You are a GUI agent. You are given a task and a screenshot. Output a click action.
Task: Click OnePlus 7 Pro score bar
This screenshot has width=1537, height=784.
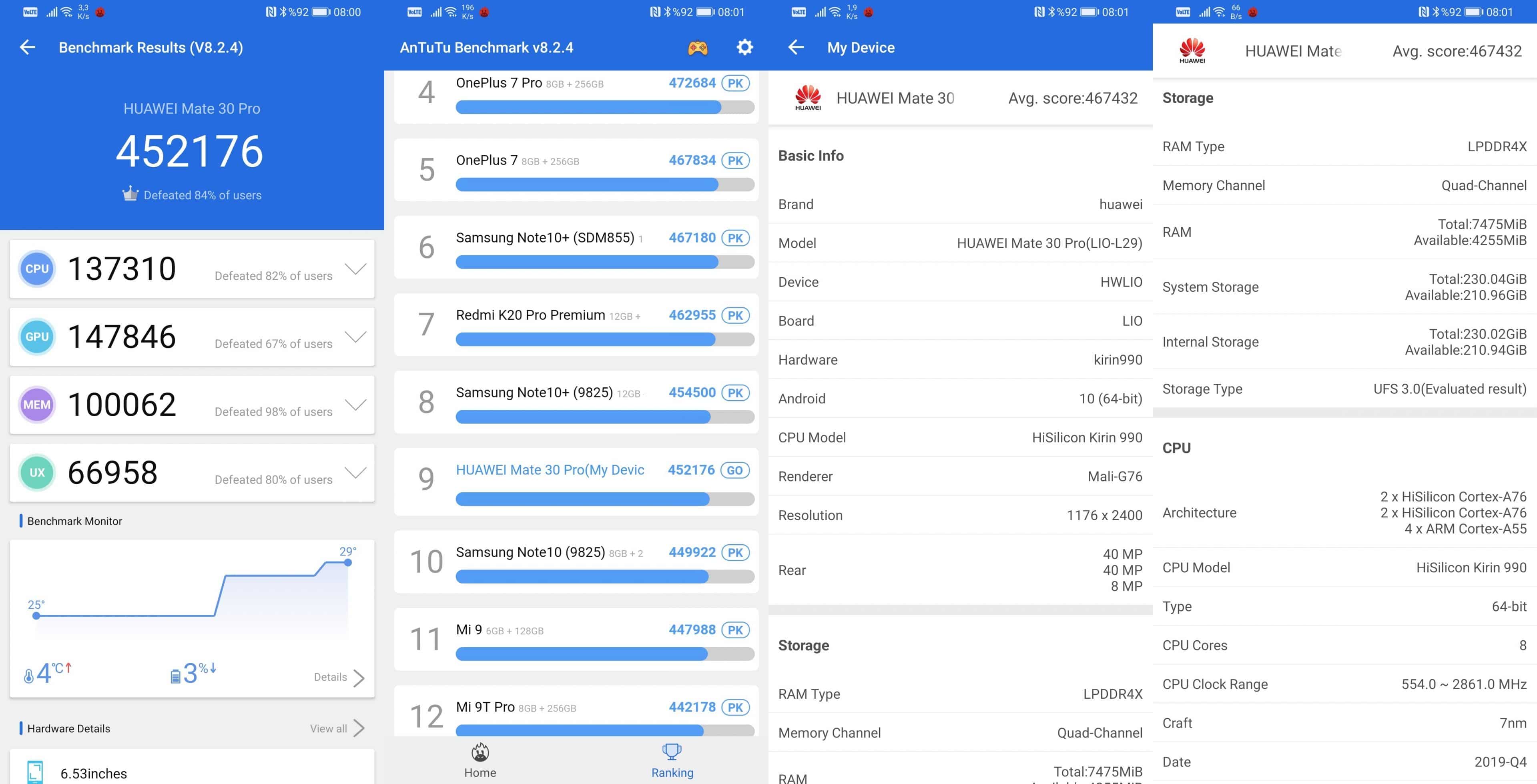pyautogui.click(x=604, y=107)
